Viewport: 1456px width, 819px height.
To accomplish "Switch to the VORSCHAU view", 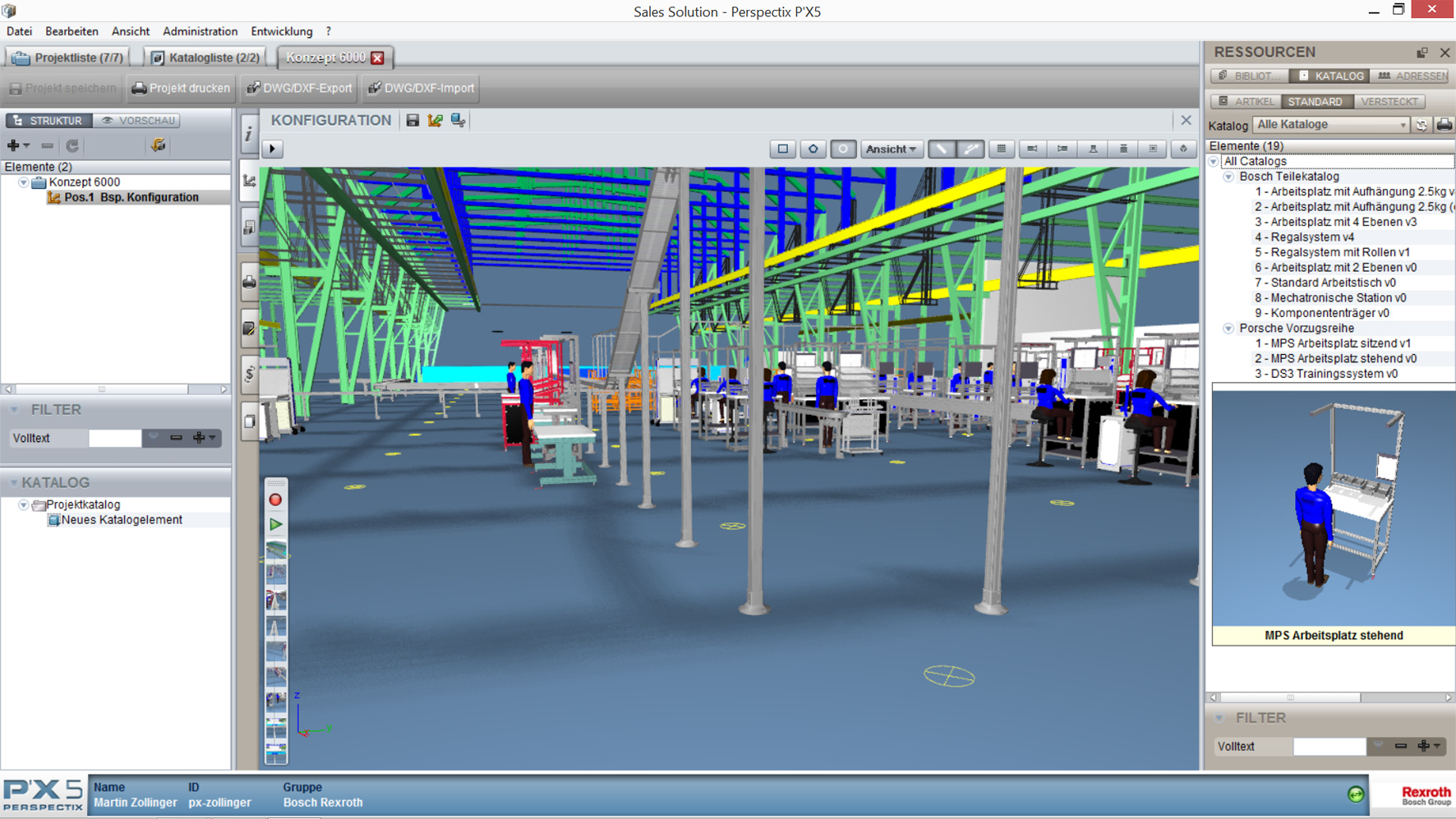I will tap(138, 121).
